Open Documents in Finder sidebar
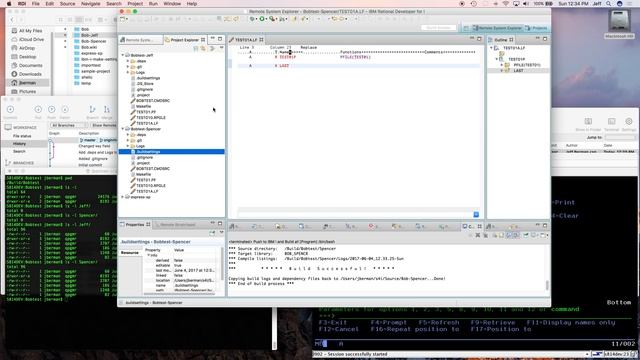 30,65
